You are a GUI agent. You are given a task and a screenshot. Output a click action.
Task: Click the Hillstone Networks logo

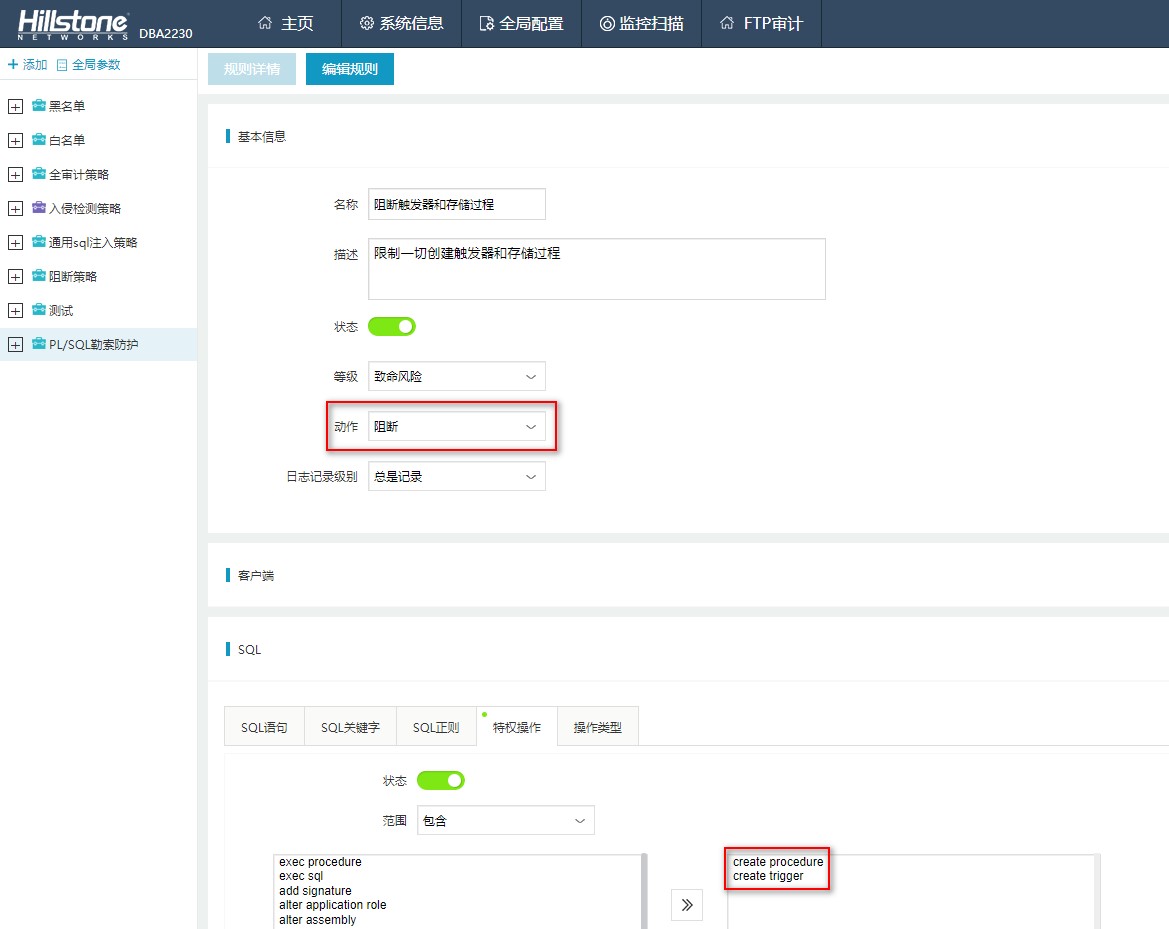[73, 25]
